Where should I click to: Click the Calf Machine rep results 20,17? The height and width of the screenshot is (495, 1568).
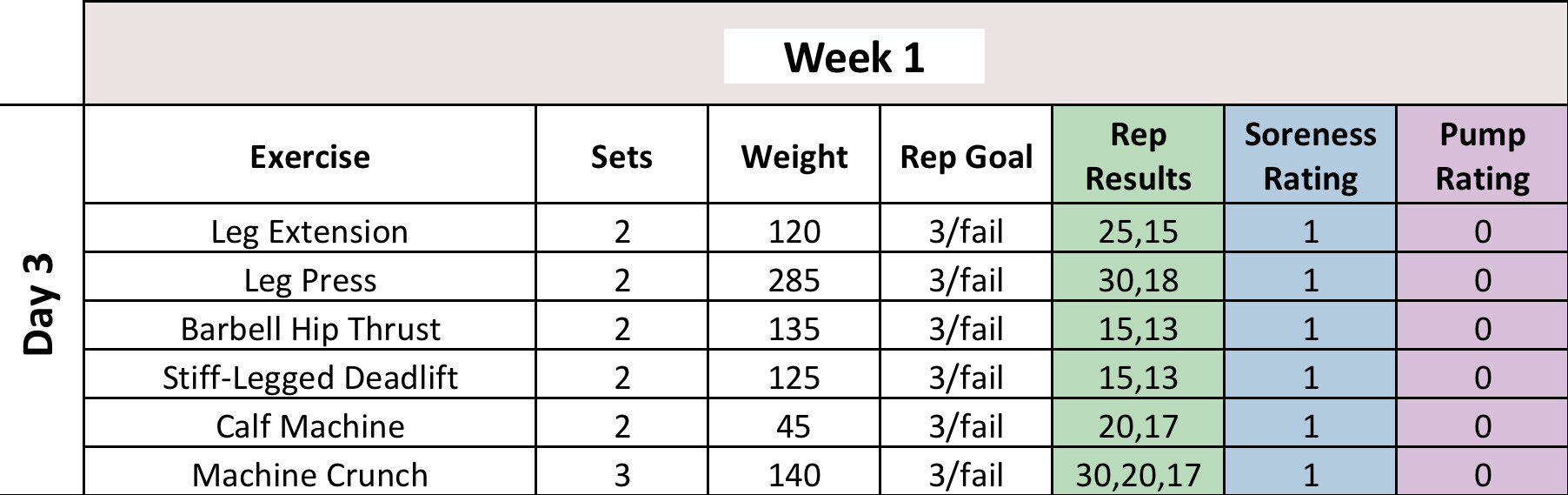1138,426
